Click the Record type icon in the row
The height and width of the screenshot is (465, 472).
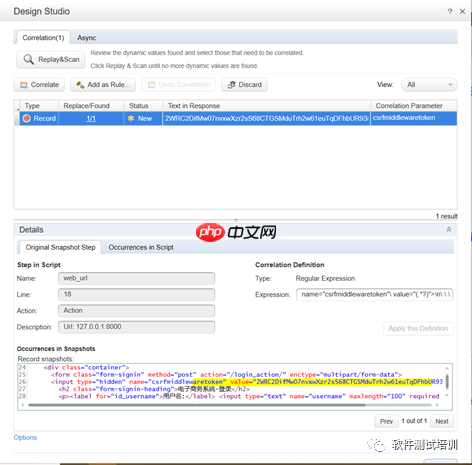tap(27, 118)
